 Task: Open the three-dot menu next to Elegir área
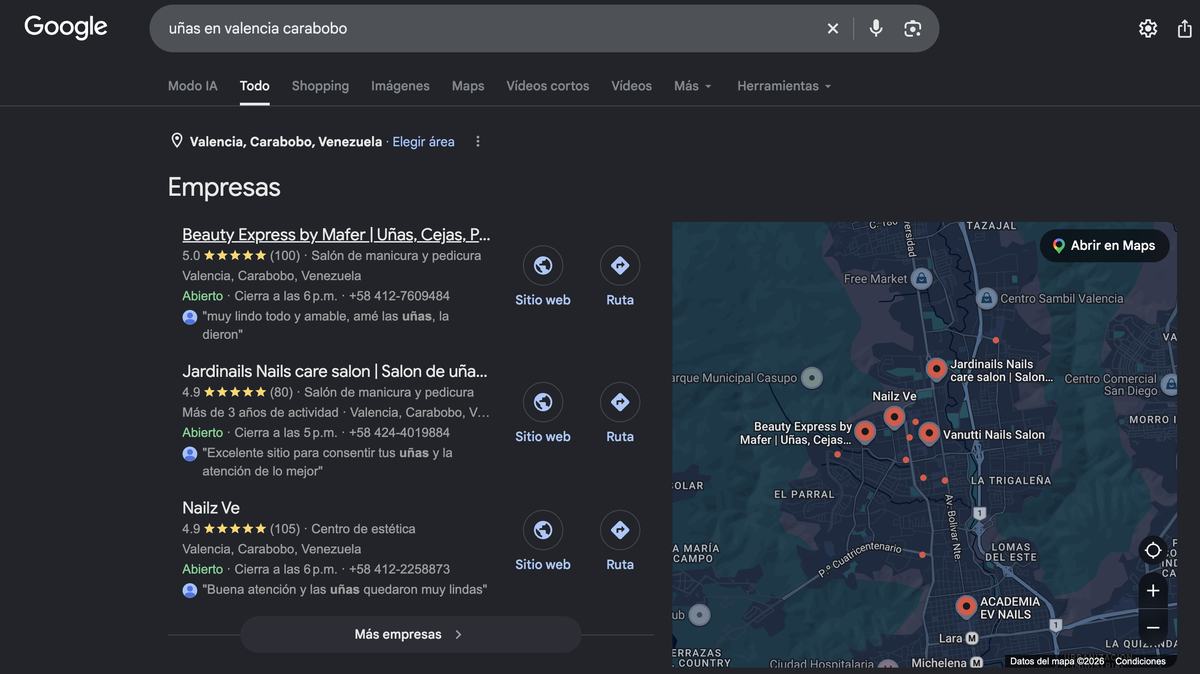[x=477, y=141]
